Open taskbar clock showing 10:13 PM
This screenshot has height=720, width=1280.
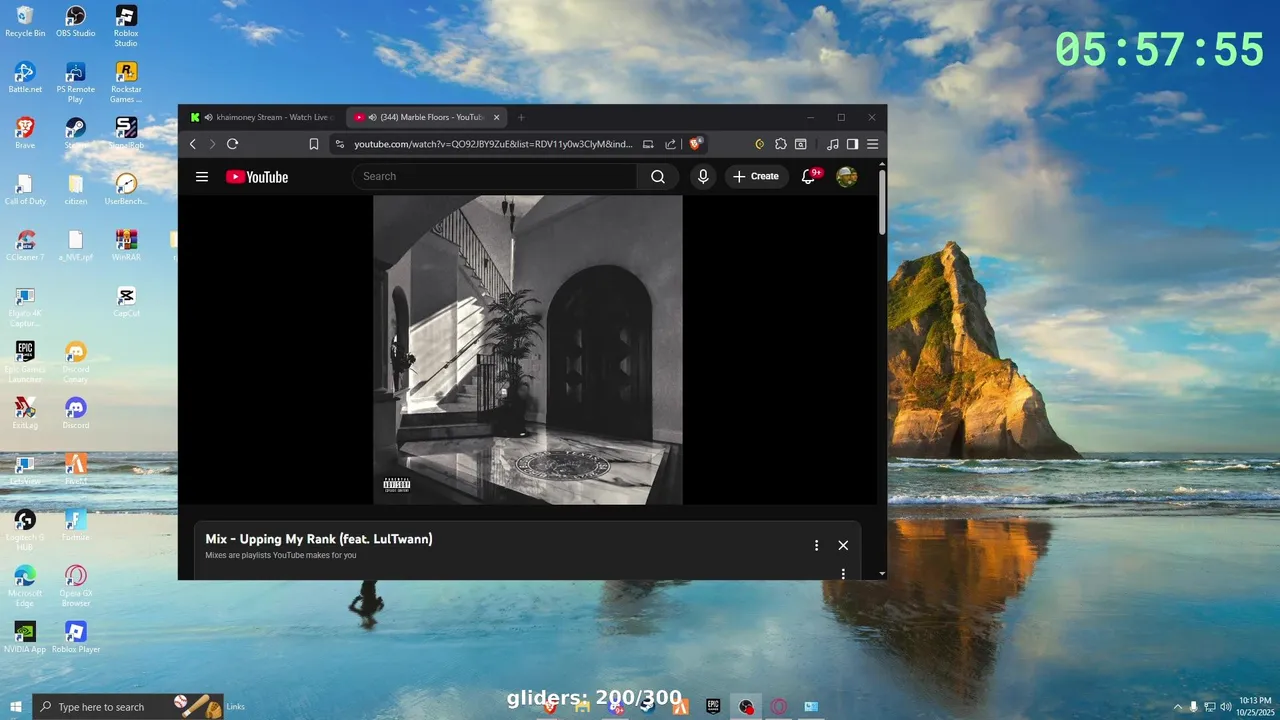pyautogui.click(x=1255, y=707)
